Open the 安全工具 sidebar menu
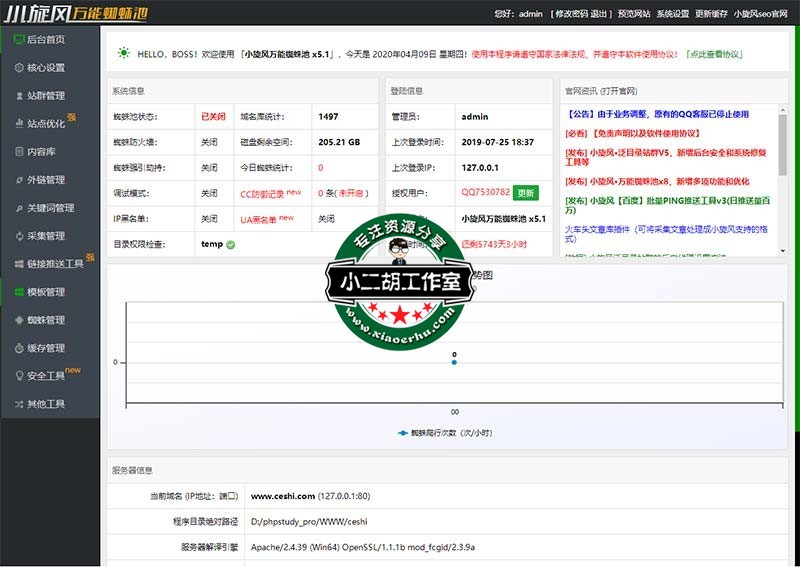Screen dimensions: 800x567 click(x=46, y=376)
